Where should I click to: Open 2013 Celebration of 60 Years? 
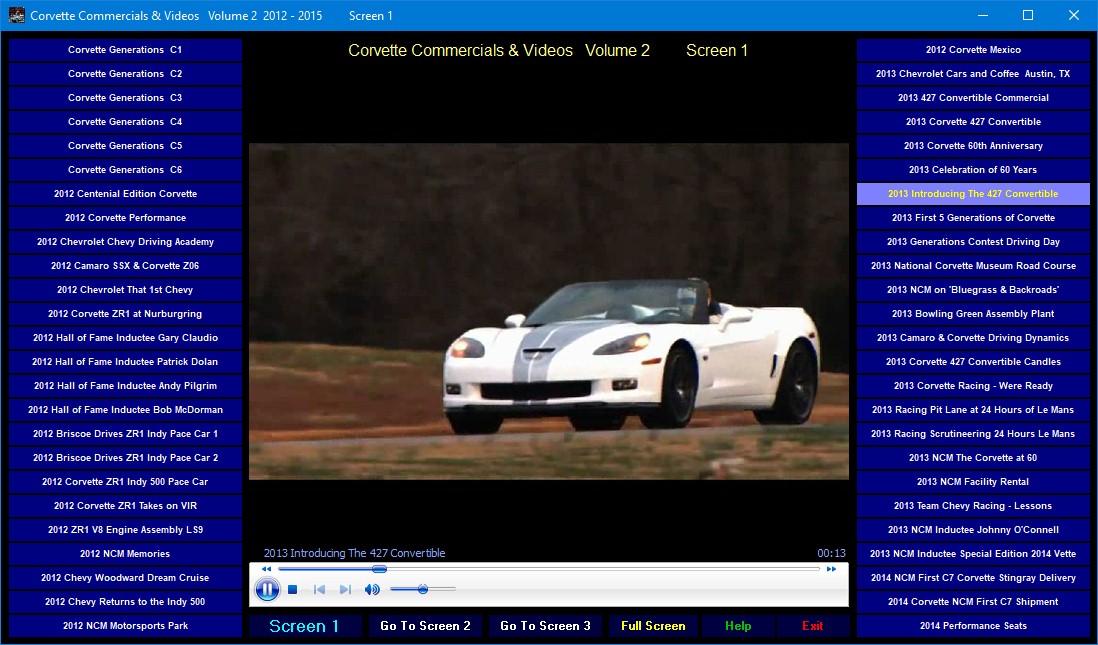coord(973,169)
